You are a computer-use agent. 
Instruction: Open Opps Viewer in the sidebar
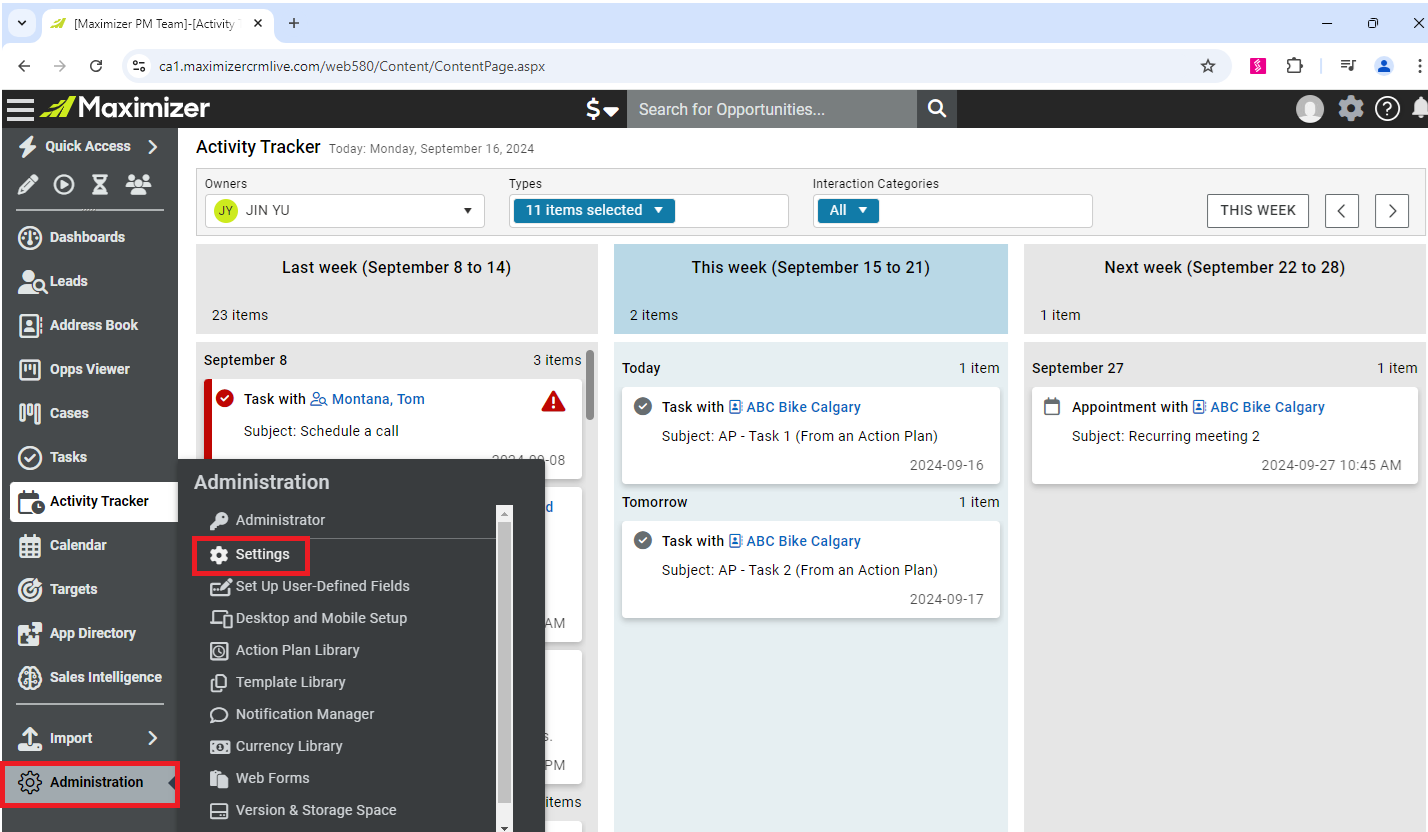point(89,369)
